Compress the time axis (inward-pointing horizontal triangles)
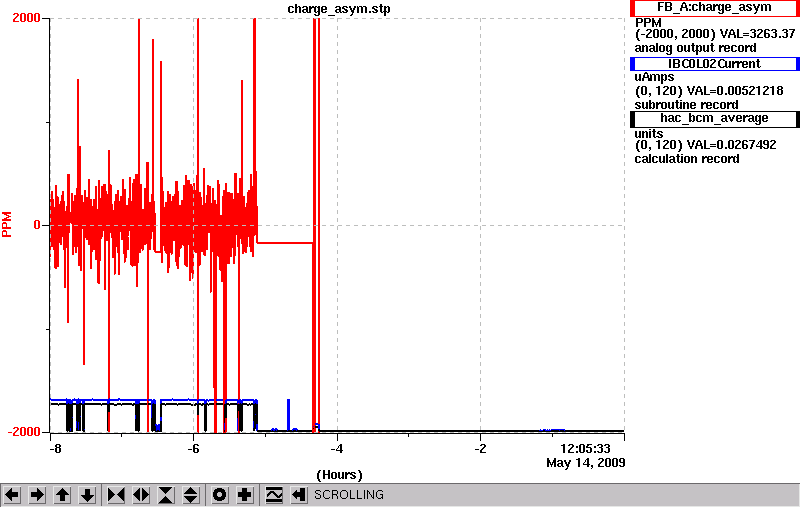The width and height of the screenshot is (800, 507). (116, 495)
